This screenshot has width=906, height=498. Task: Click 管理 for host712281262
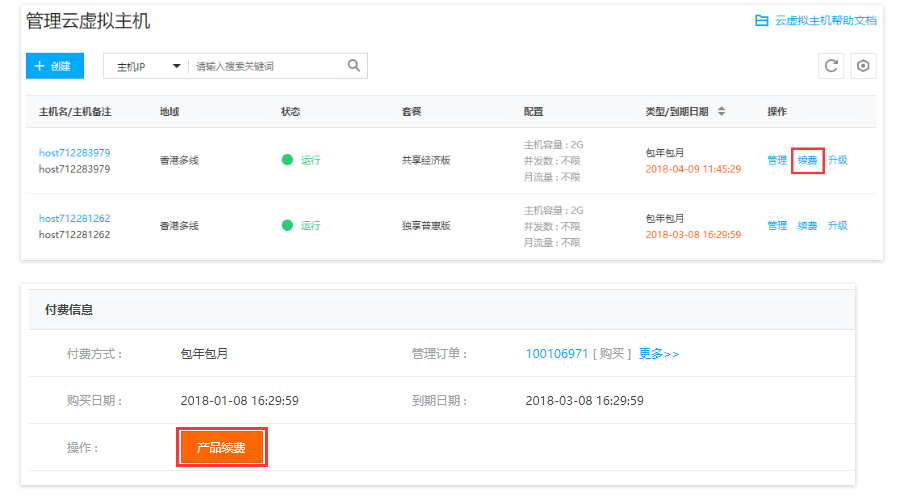click(777, 226)
